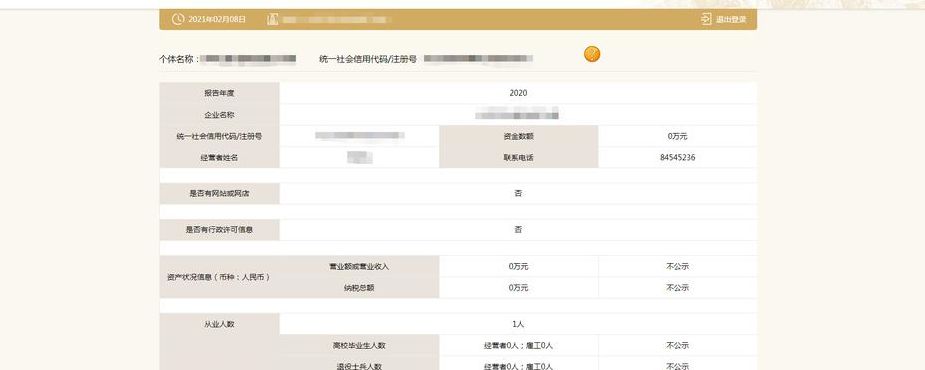Click the 0万元 value for 资金数额
The height and width of the screenshot is (370, 925).
(677, 136)
